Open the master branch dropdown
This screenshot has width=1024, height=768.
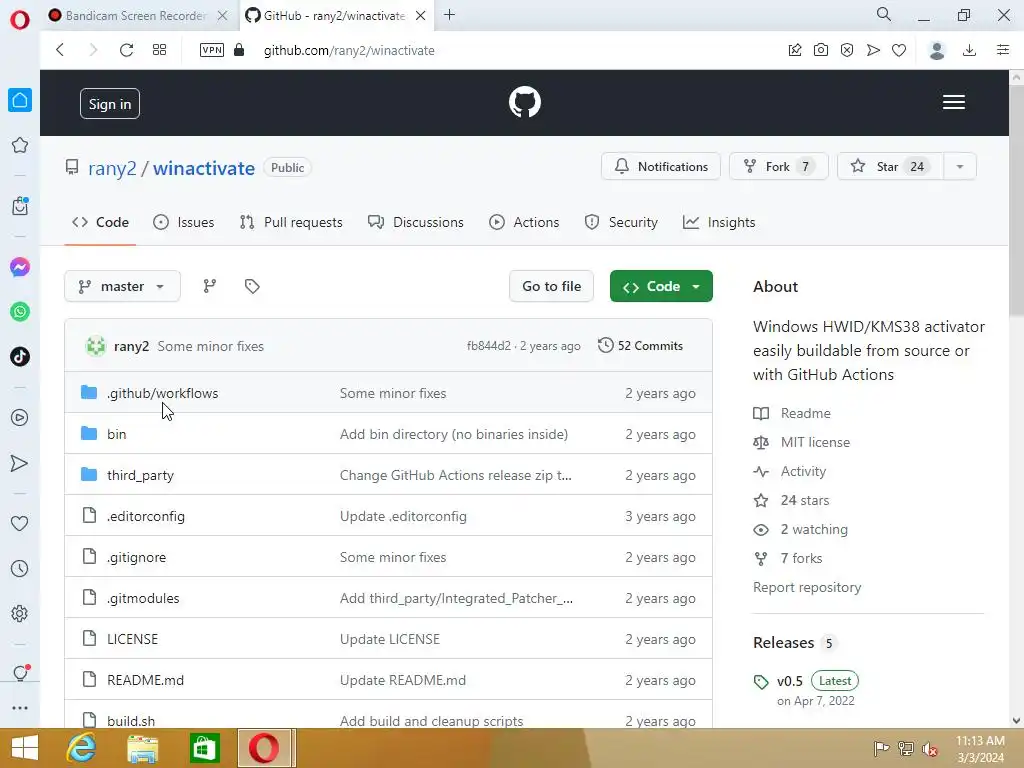(122, 286)
